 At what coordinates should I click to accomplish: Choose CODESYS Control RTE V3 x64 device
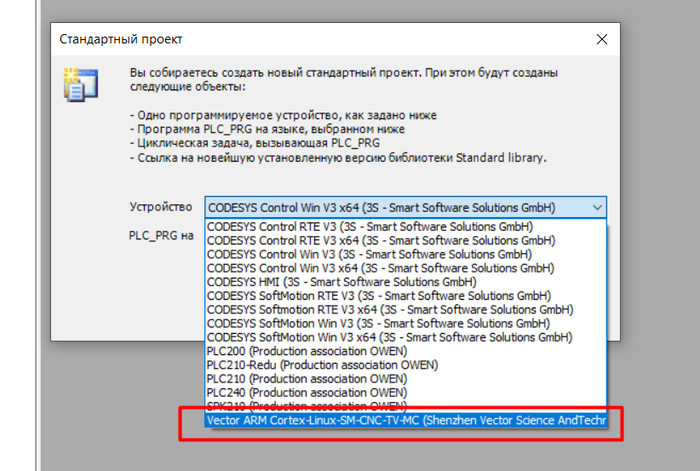pos(405,240)
